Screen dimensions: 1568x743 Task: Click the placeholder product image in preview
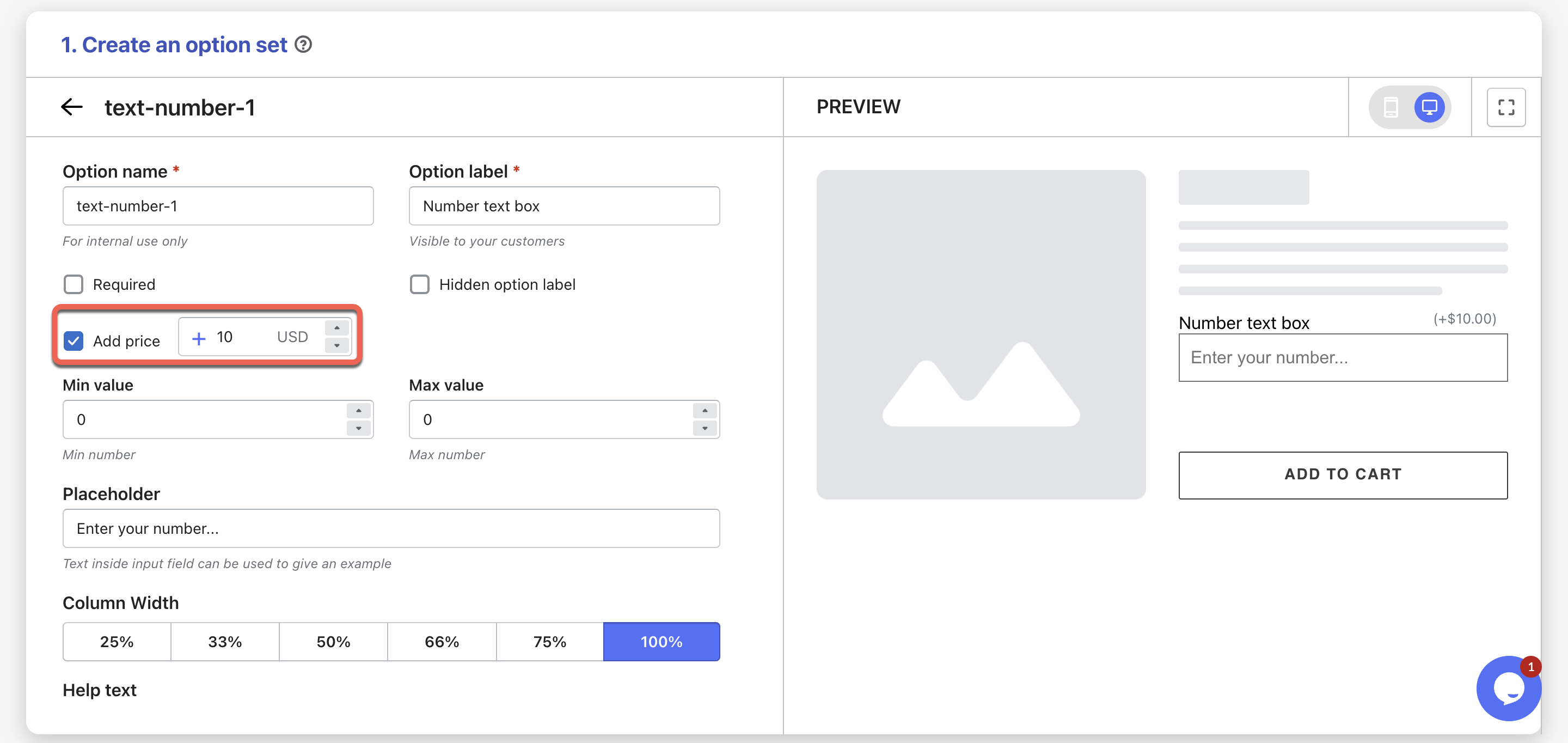click(980, 334)
